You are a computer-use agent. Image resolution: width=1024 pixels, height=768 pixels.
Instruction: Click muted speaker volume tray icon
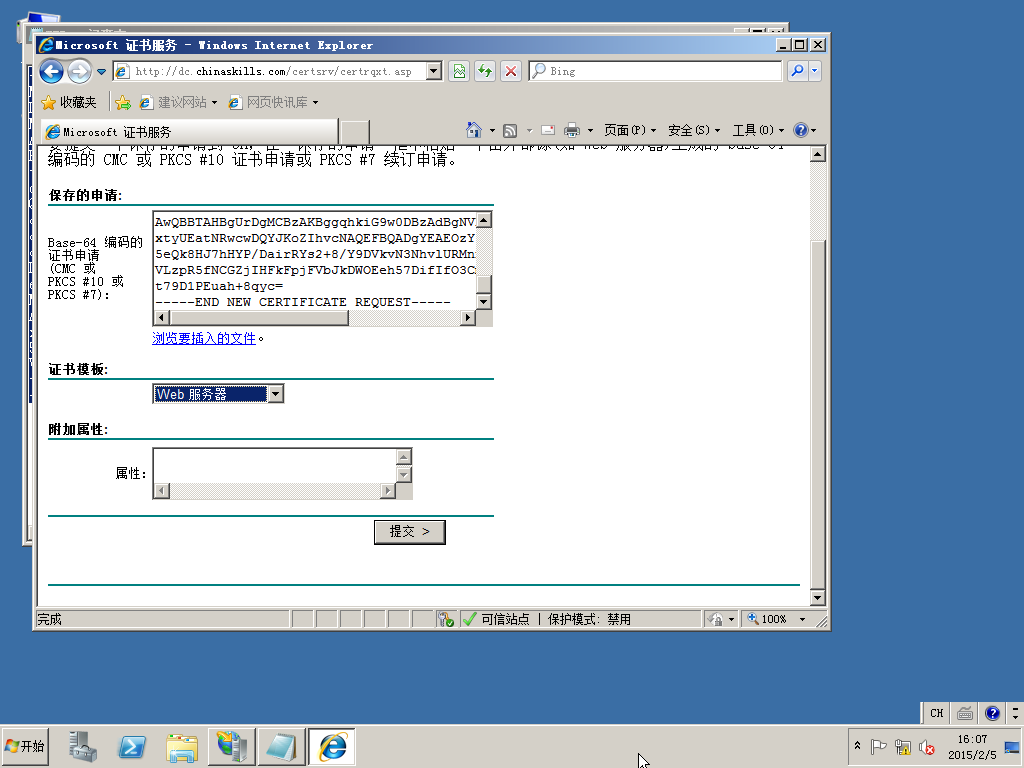click(927, 746)
